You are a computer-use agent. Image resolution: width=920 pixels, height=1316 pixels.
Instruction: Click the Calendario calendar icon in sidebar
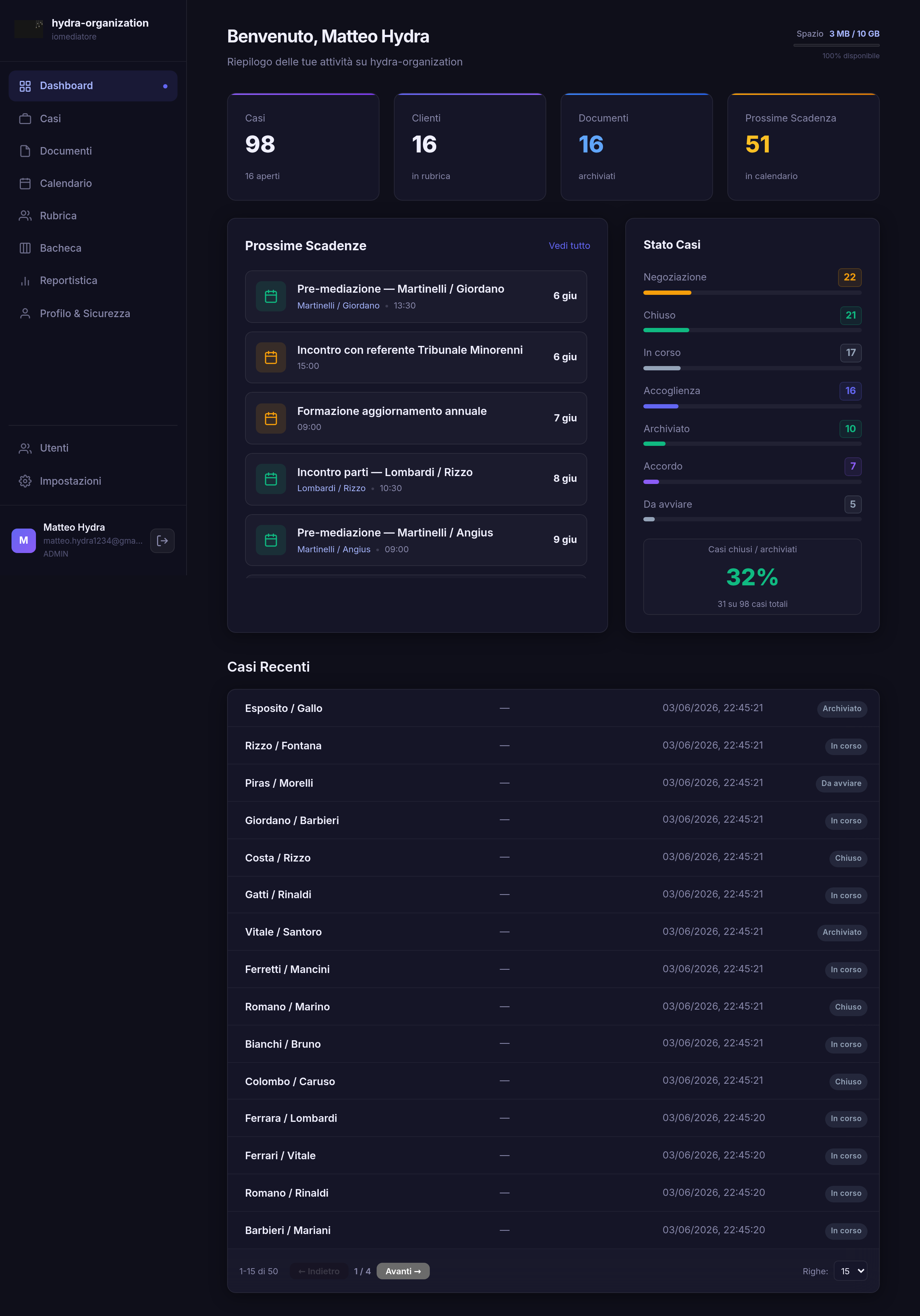25,183
